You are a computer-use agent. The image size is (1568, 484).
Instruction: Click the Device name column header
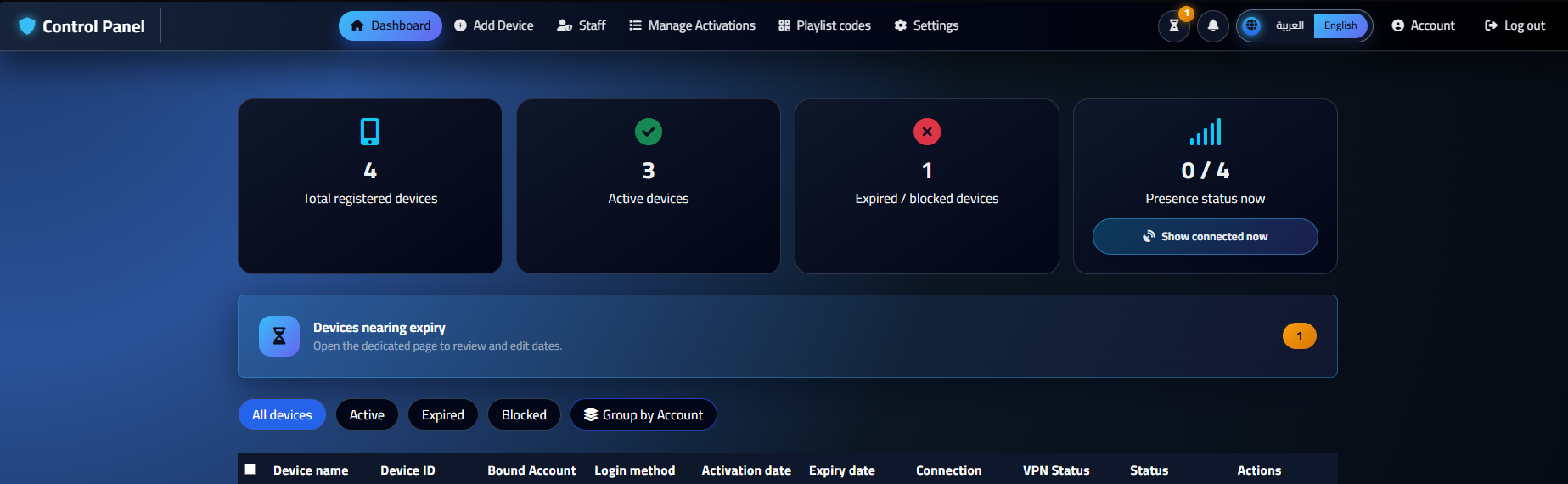pos(311,470)
